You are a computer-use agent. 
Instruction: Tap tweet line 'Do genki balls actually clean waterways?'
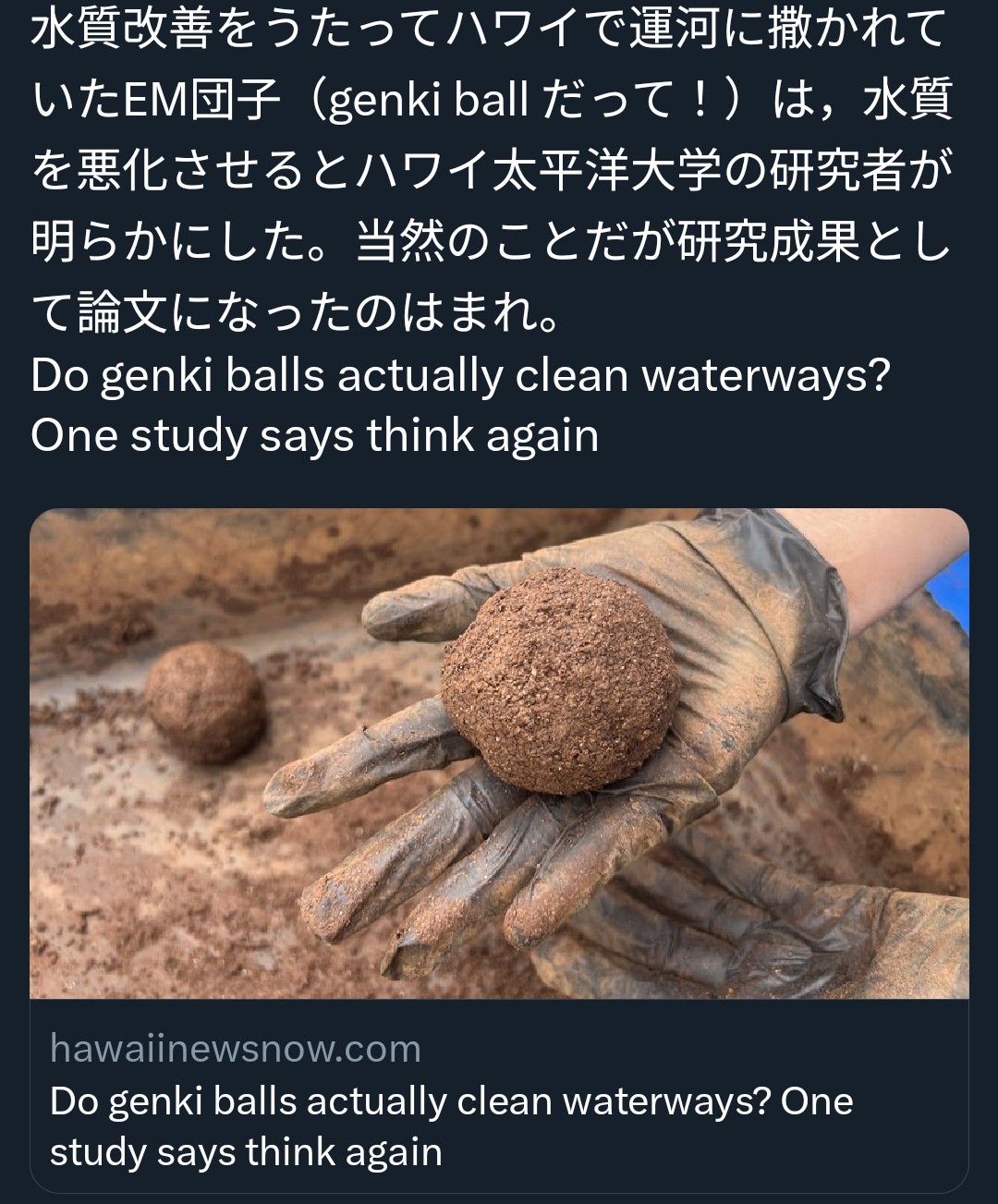pyautogui.click(x=459, y=376)
